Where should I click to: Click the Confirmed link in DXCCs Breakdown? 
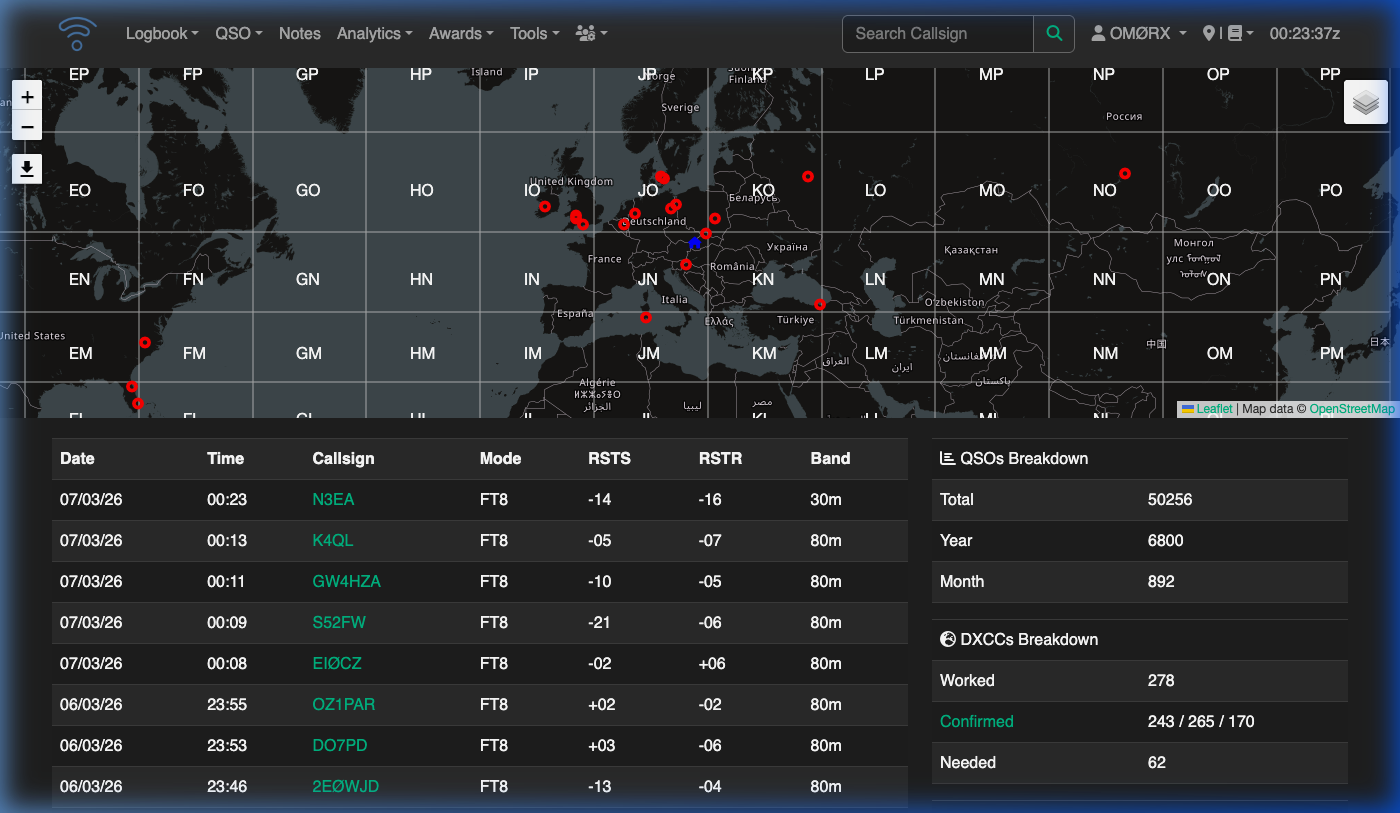[x=976, y=721]
